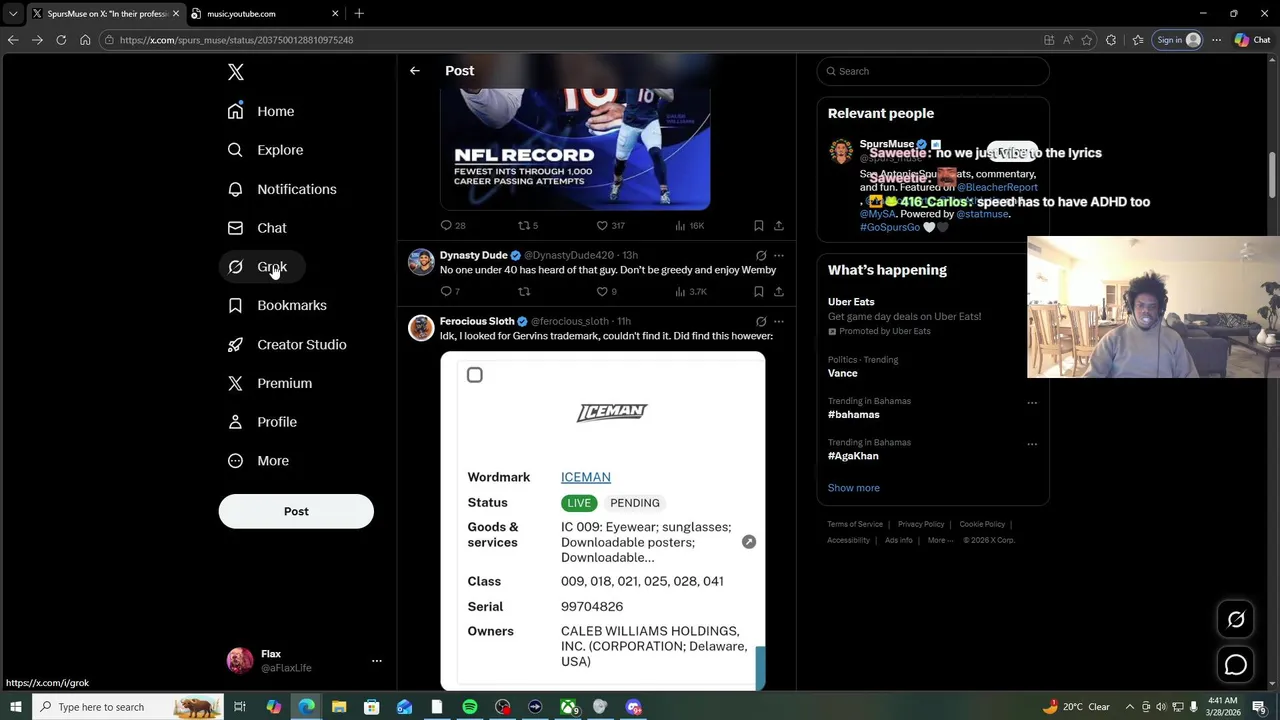Open a new browser tab
The width and height of the screenshot is (1280, 720).
359,14
